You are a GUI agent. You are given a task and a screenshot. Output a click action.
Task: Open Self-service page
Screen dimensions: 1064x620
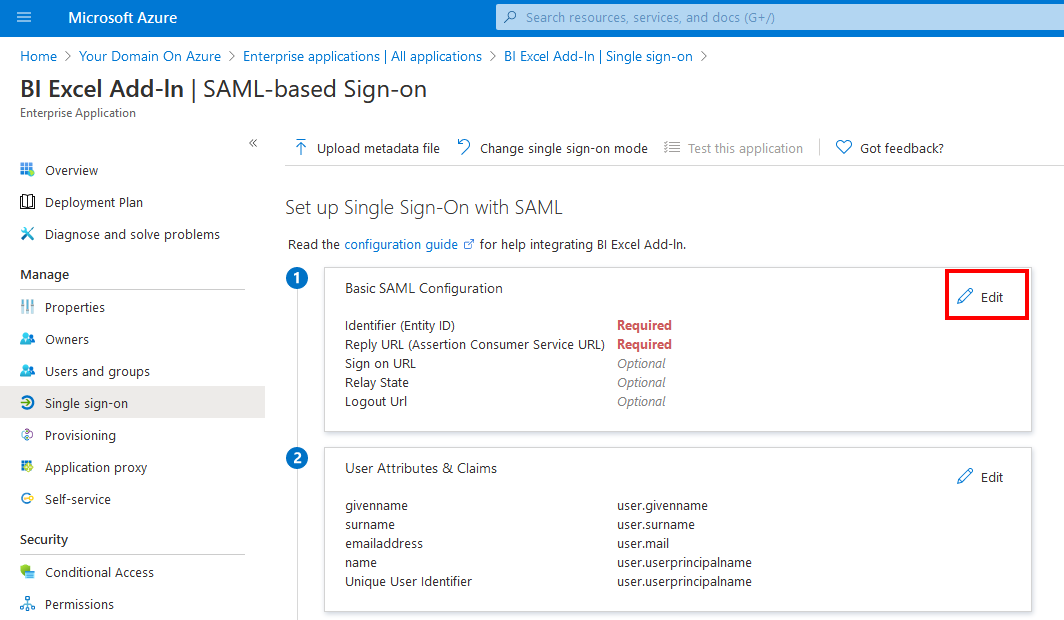(x=77, y=499)
